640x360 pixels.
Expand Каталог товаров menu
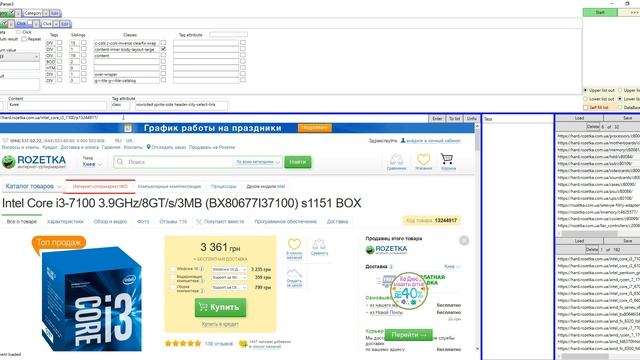[x=33, y=186]
